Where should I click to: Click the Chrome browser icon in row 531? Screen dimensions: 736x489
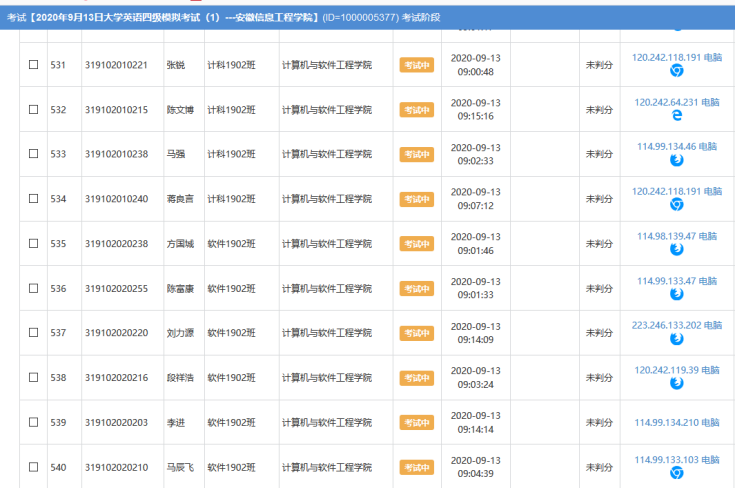pos(676,71)
